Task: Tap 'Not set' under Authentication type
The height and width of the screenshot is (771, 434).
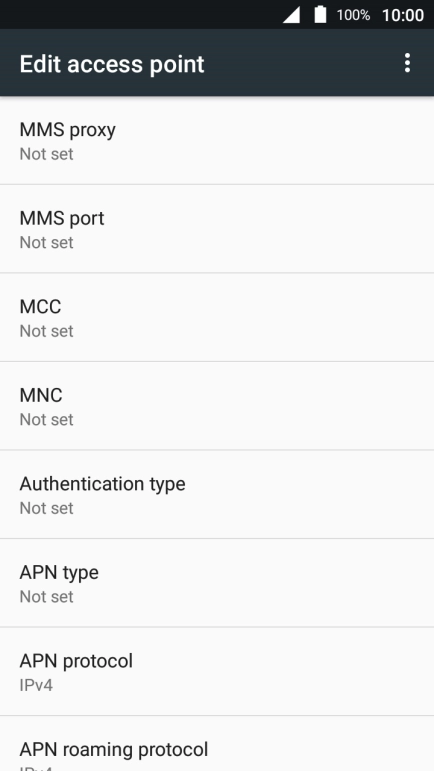Action: click(x=46, y=508)
